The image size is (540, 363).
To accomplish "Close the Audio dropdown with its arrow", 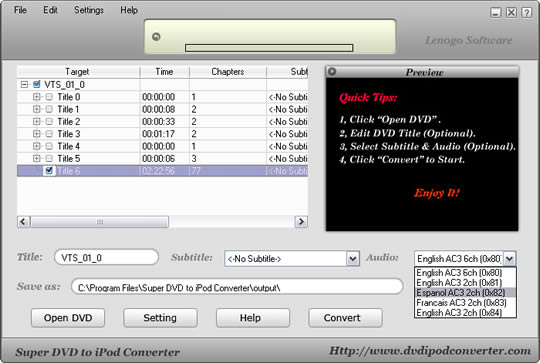I will 509,258.
